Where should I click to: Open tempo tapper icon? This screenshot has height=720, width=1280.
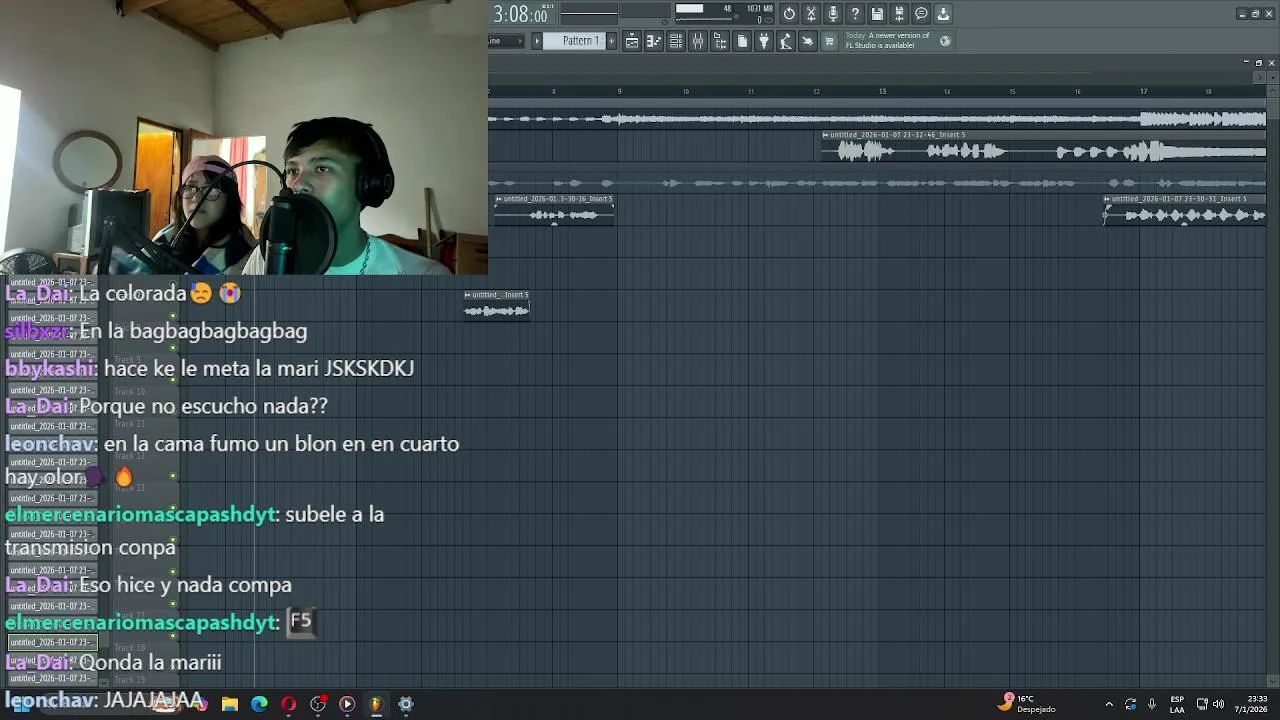coord(786,41)
